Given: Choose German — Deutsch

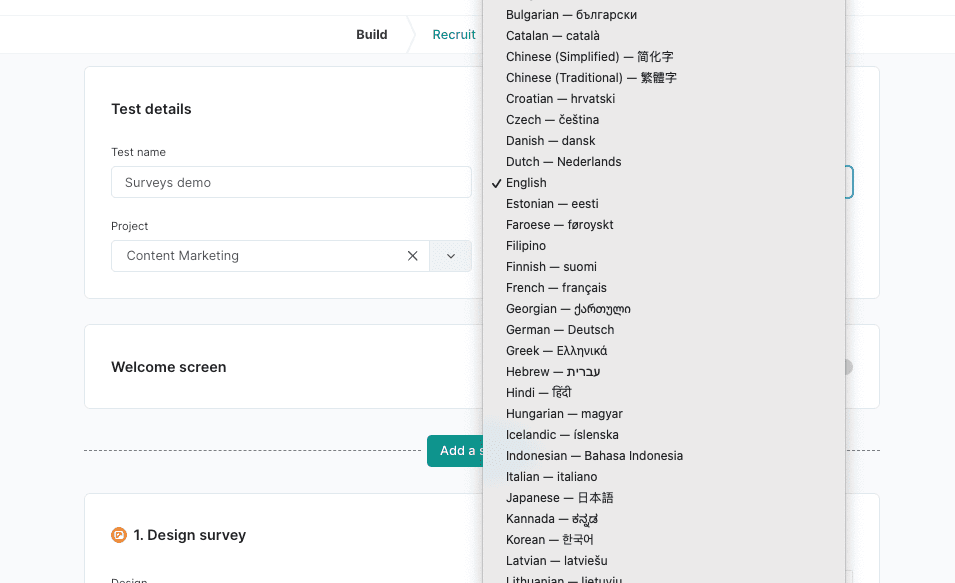Looking at the screenshot, I should (559, 329).
